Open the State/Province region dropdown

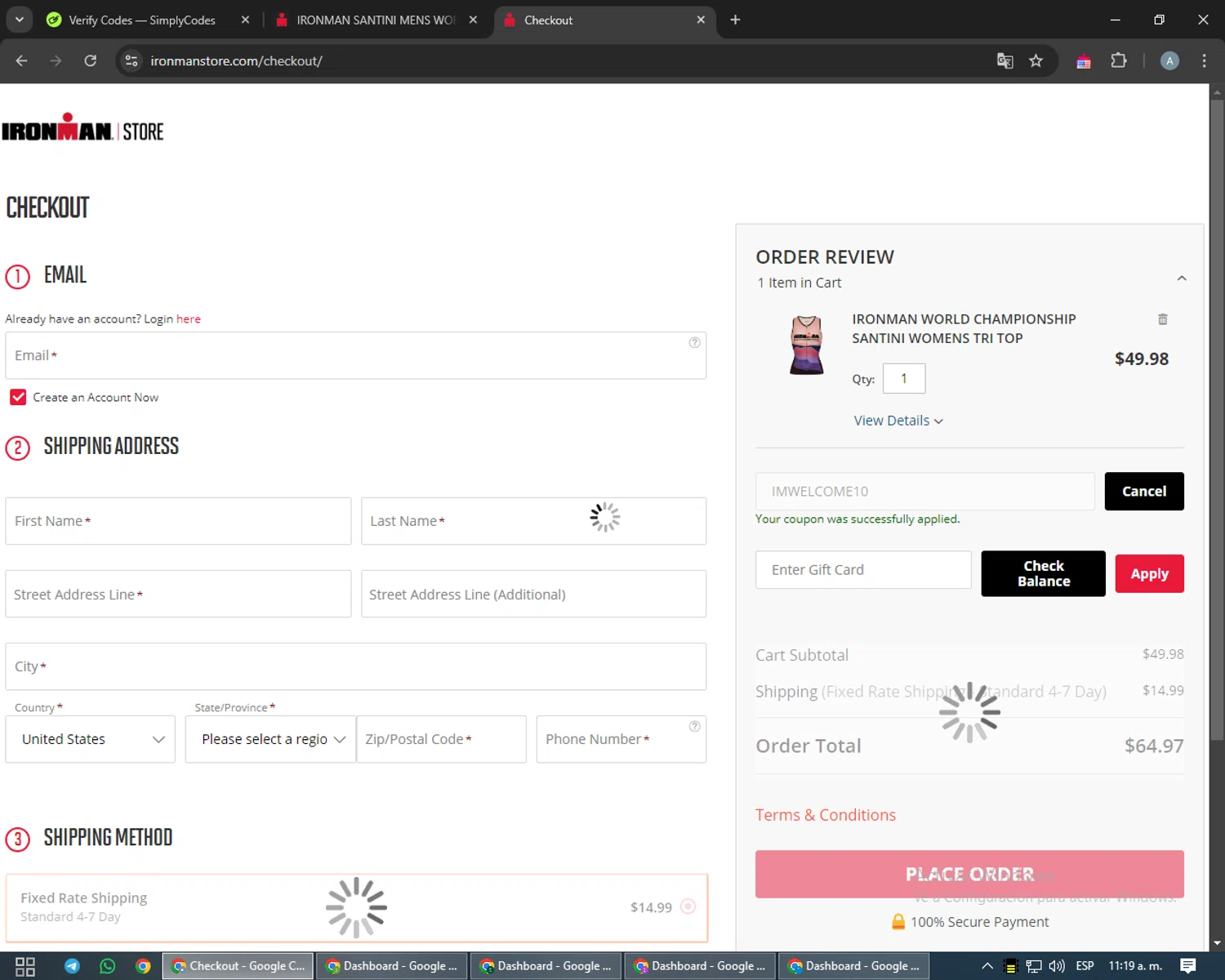pos(270,739)
